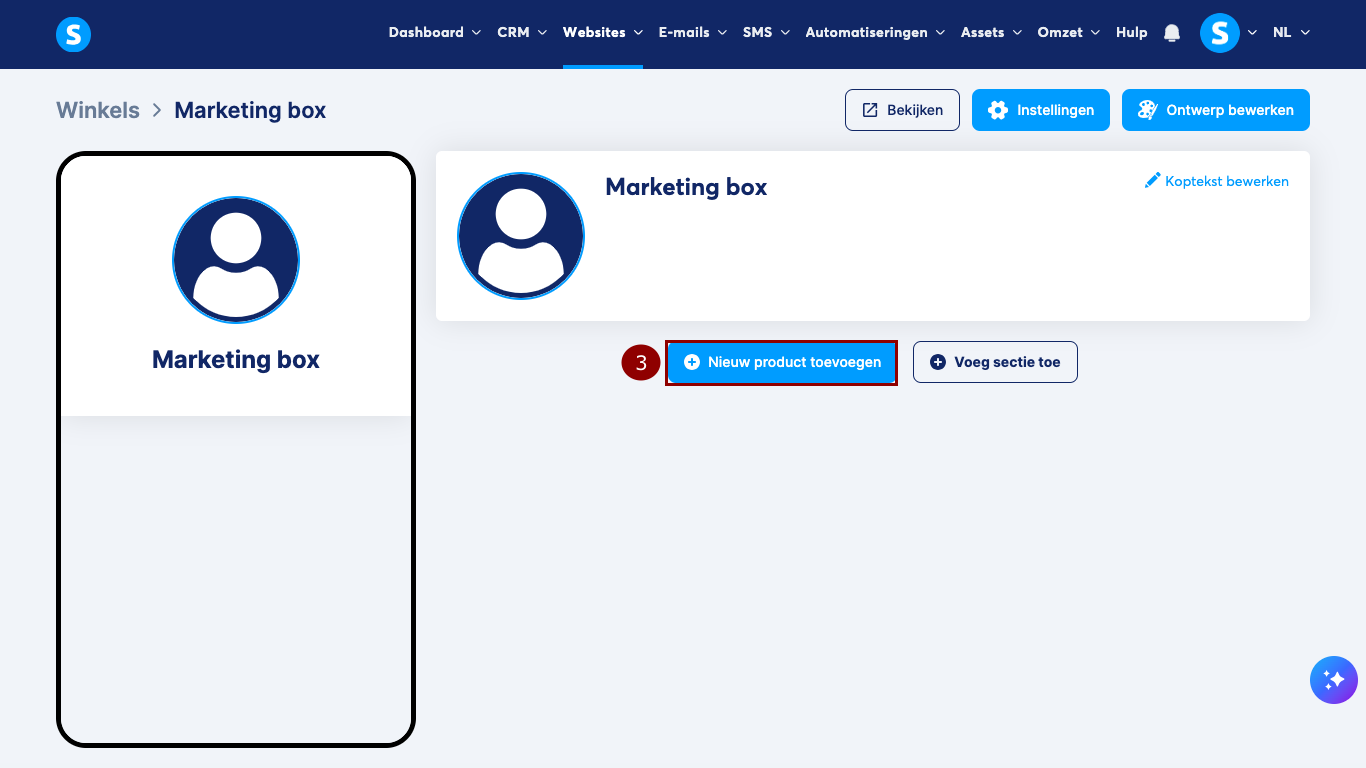Click the pencil icon beside Koptekst bewerken

pos(1153,181)
